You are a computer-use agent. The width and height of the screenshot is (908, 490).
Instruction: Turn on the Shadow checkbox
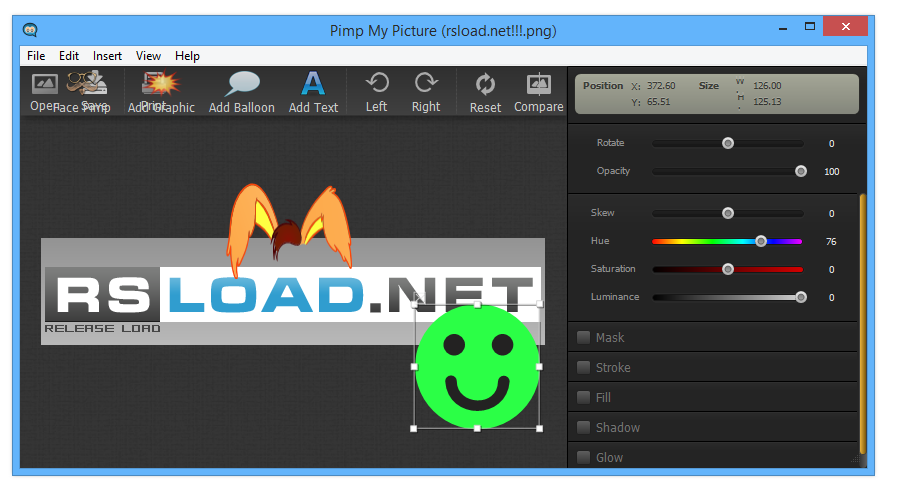pyautogui.click(x=584, y=427)
